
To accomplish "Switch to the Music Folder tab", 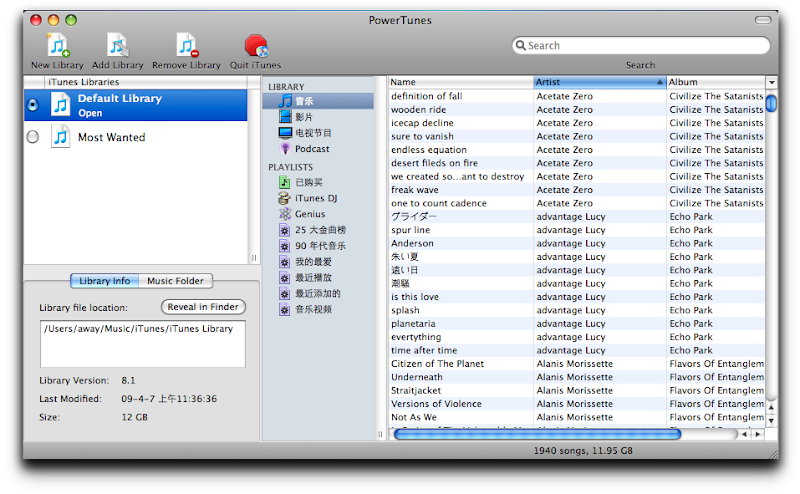I will point(175,281).
